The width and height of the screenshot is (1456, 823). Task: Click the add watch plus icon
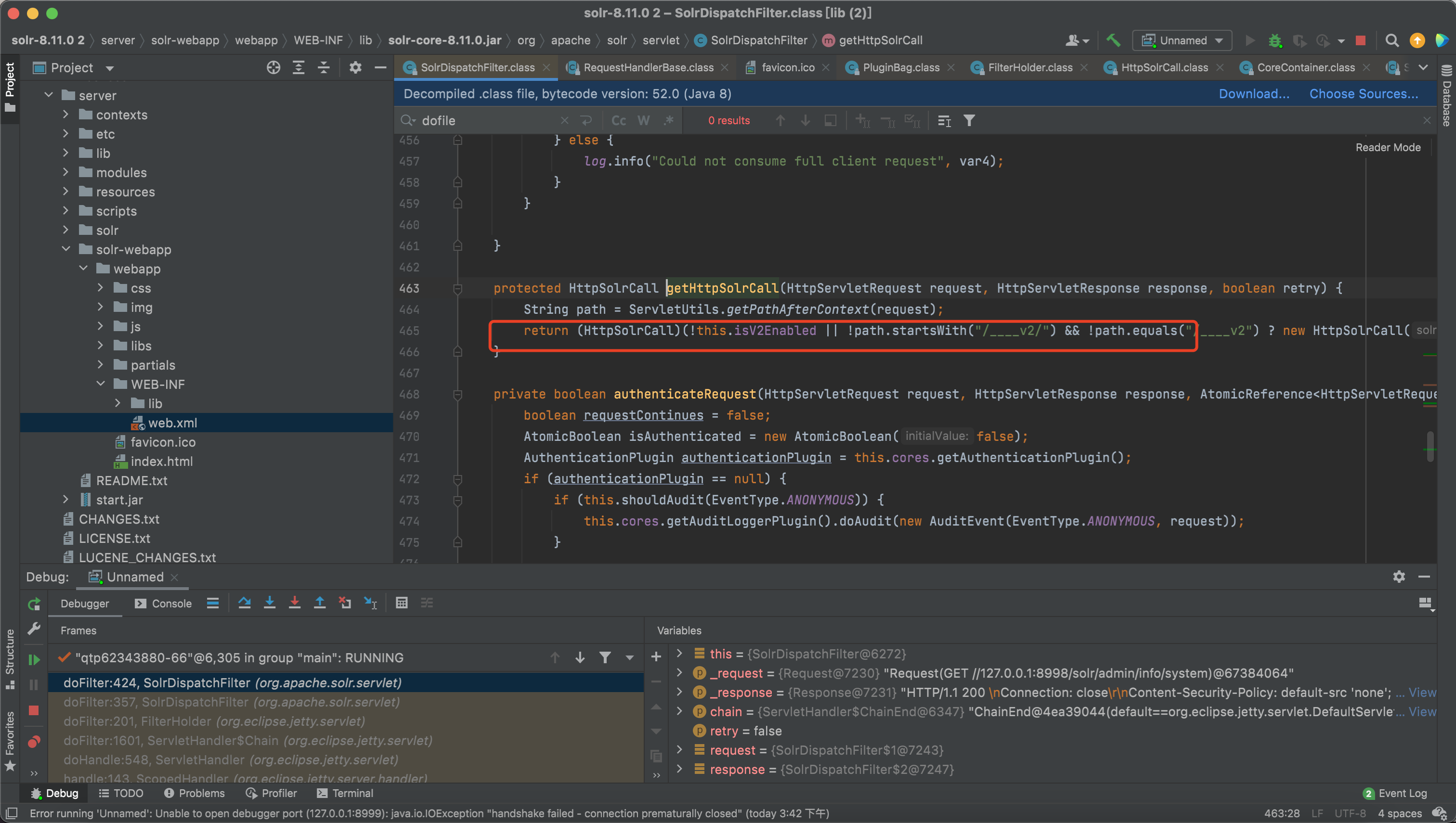coord(656,656)
